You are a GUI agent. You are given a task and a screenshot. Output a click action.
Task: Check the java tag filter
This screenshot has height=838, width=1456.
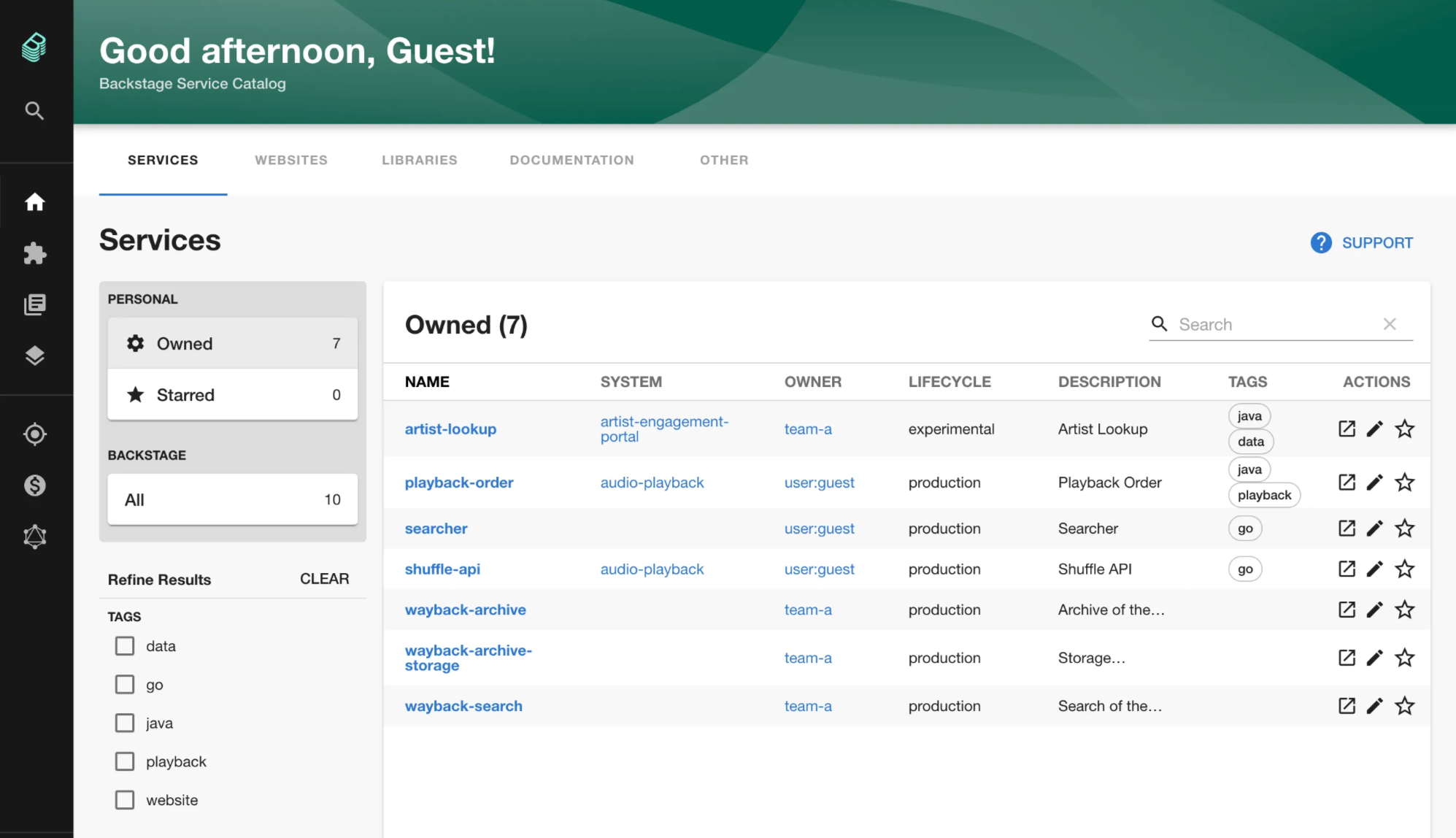[x=125, y=723]
